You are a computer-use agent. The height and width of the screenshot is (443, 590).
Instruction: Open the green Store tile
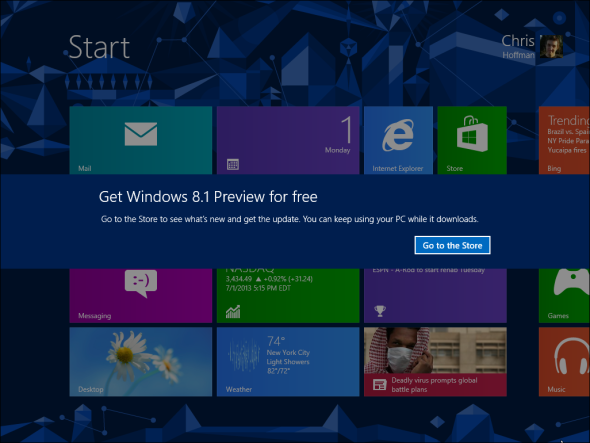point(472,140)
